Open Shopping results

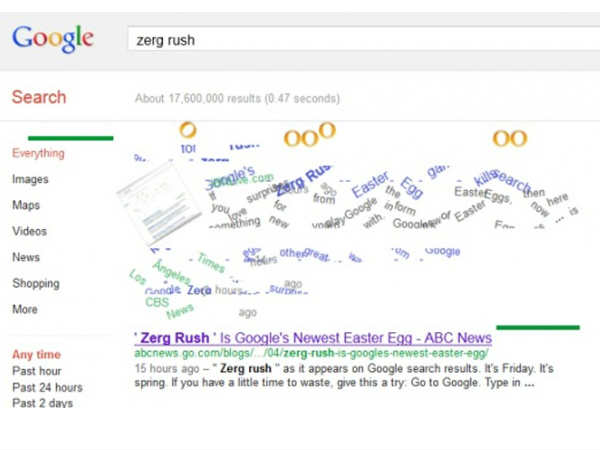coord(36,283)
